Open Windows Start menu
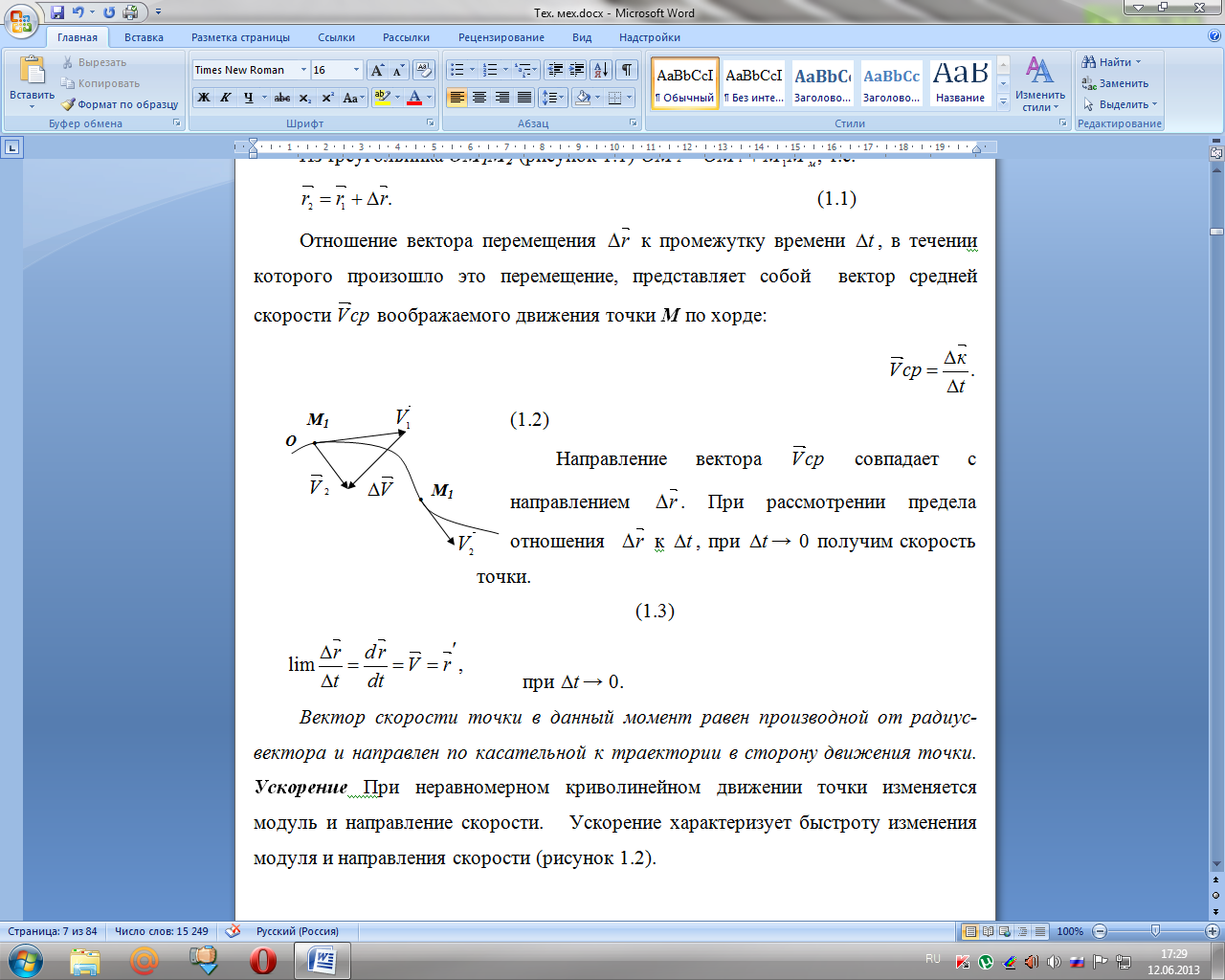1225x980 pixels. tap(25, 960)
